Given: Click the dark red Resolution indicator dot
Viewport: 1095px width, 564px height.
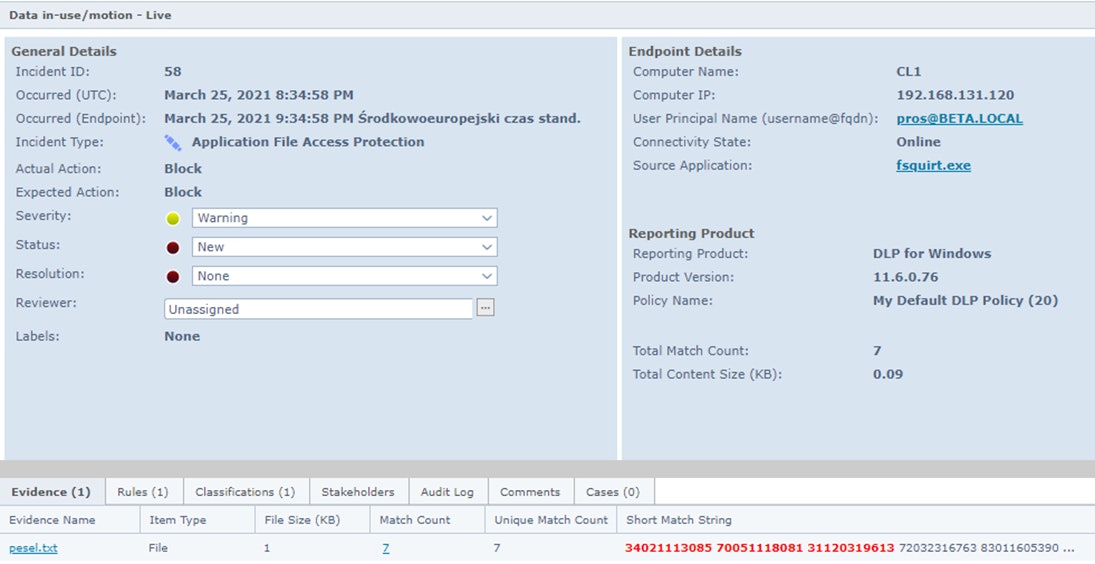Looking at the screenshot, I should (173, 277).
